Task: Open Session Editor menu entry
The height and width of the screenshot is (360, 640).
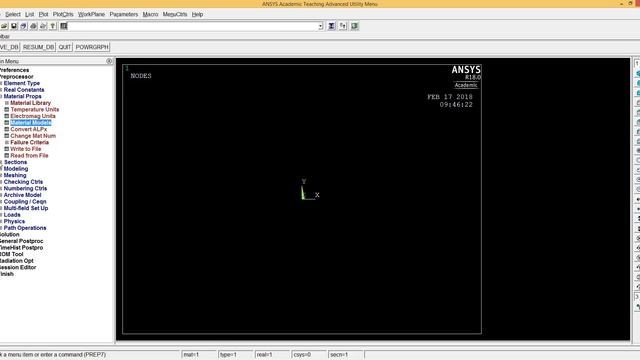Action: (18, 267)
